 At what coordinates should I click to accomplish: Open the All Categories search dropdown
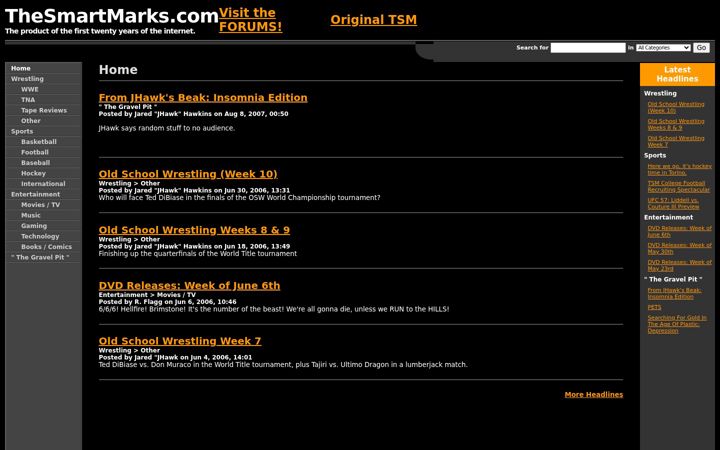click(663, 48)
